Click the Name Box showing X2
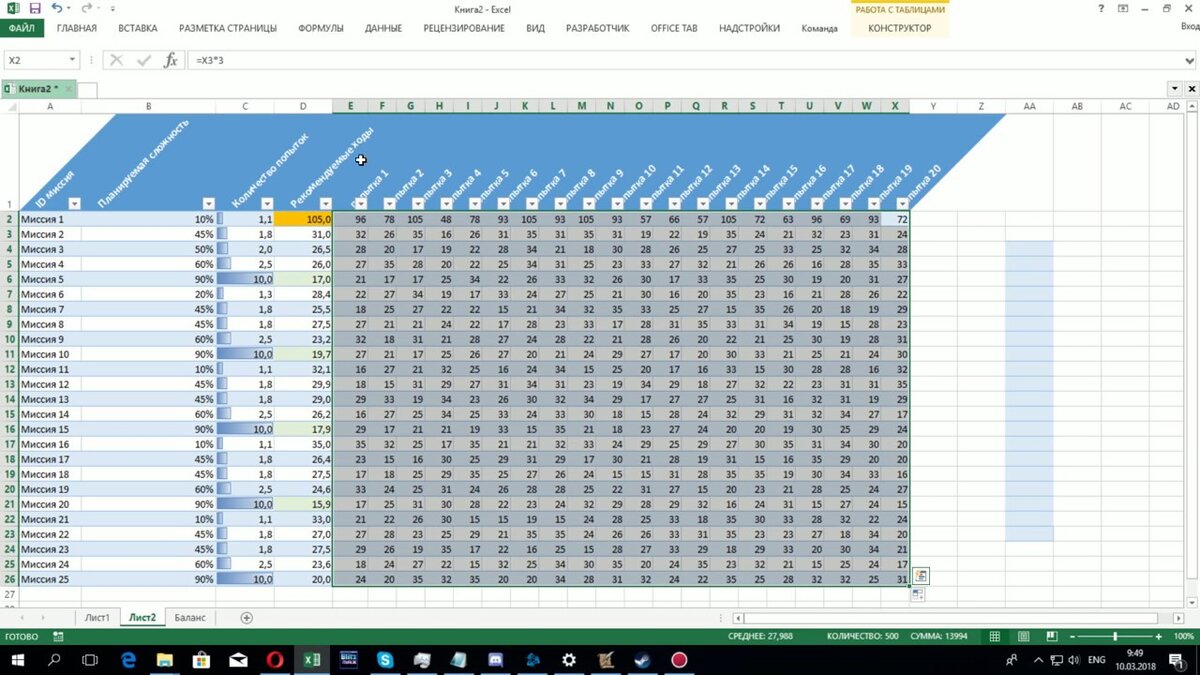Image resolution: width=1200 pixels, height=675 pixels. click(x=34, y=61)
